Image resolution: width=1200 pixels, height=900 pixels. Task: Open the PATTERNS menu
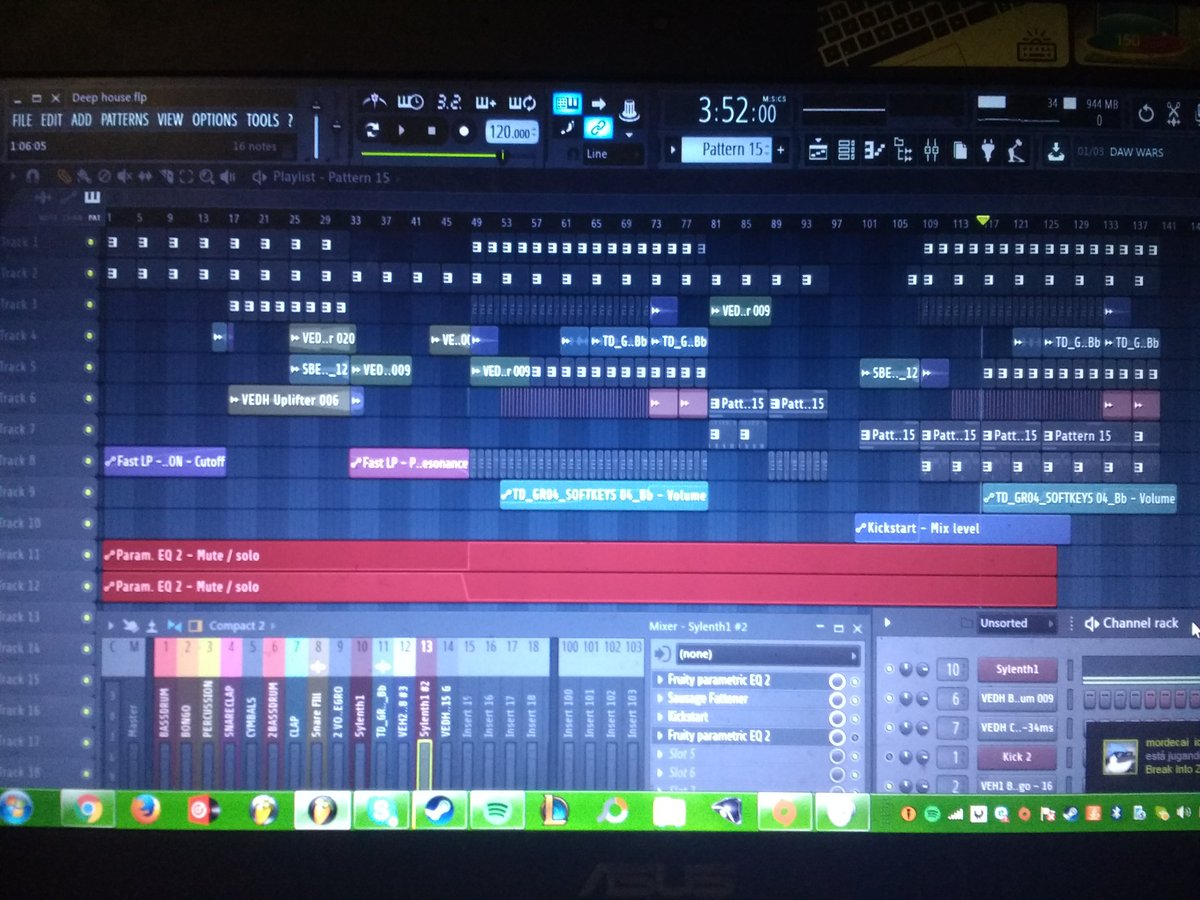[x=124, y=120]
